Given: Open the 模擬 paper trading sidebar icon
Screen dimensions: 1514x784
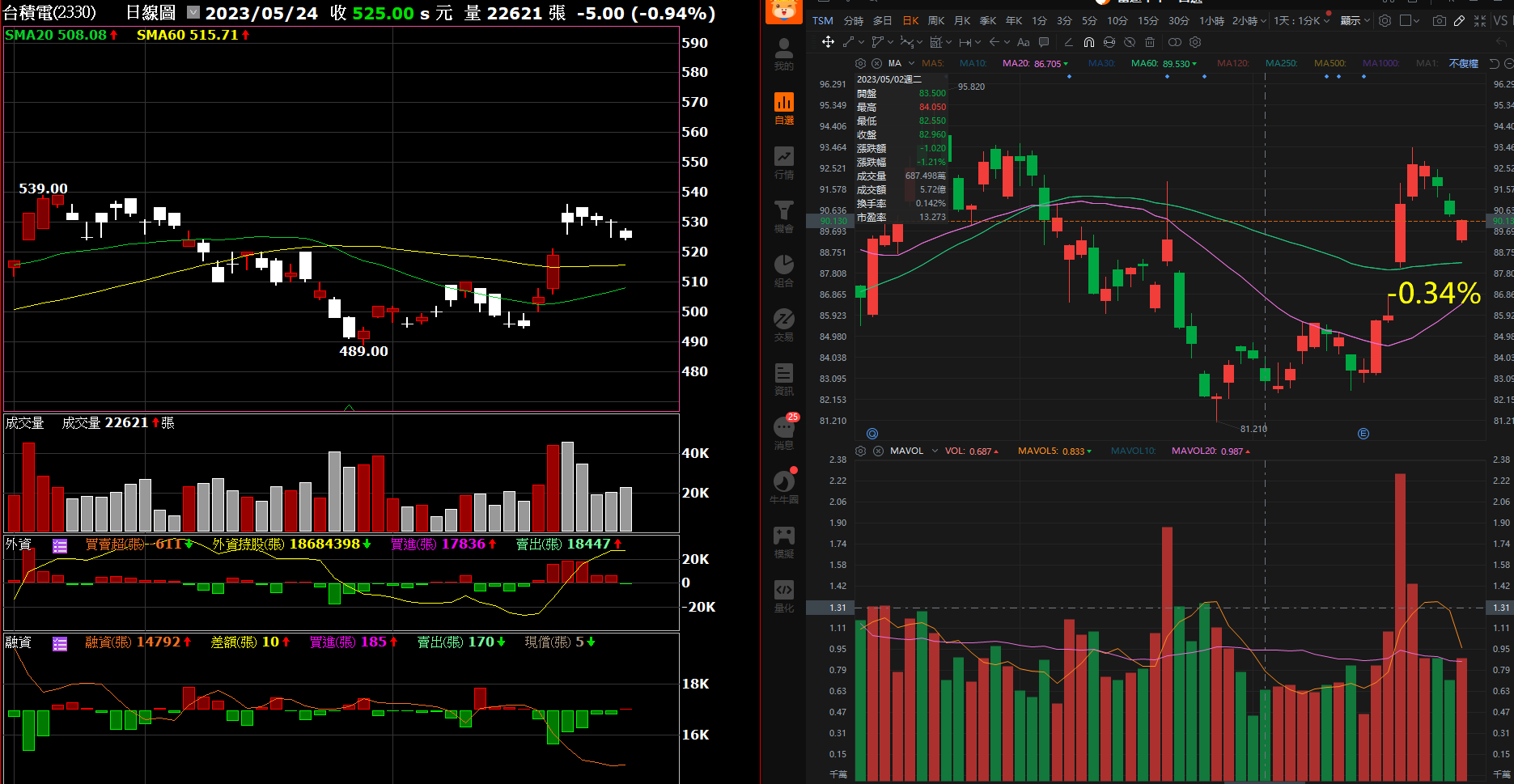Looking at the screenshot, I should 784,542.
